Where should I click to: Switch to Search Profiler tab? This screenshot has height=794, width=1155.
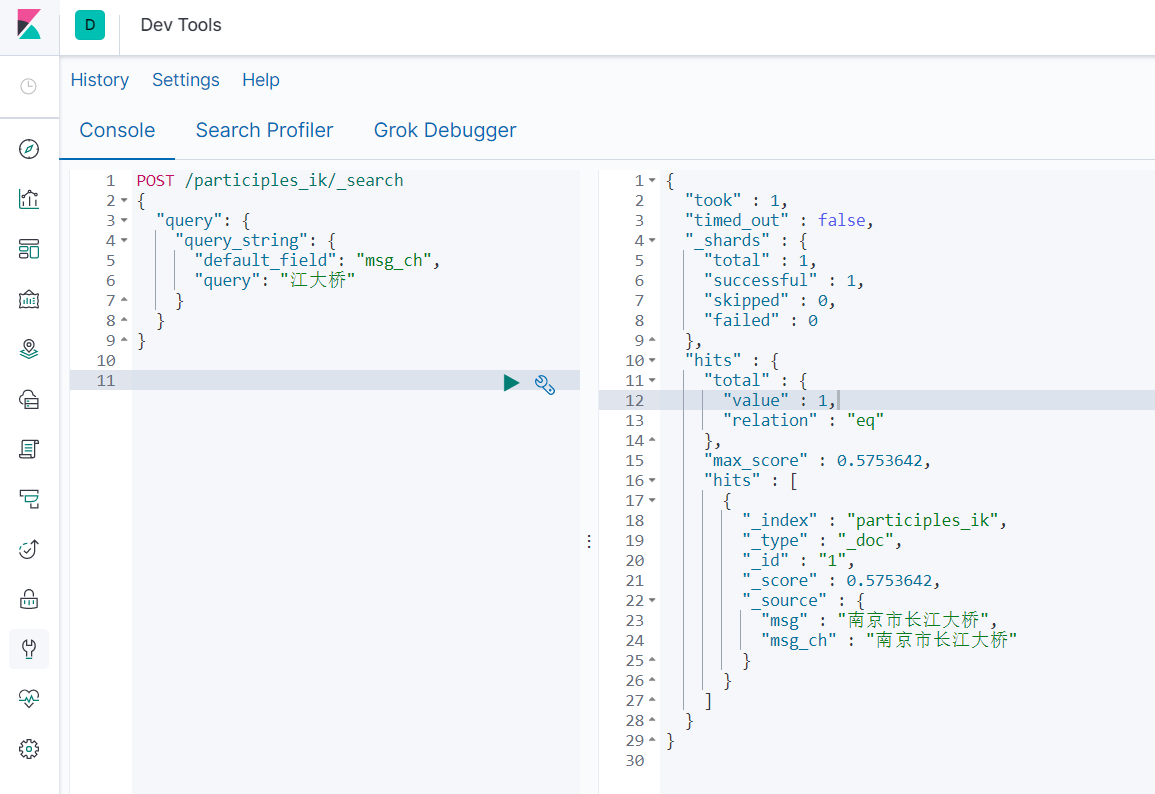click(264, 130)
